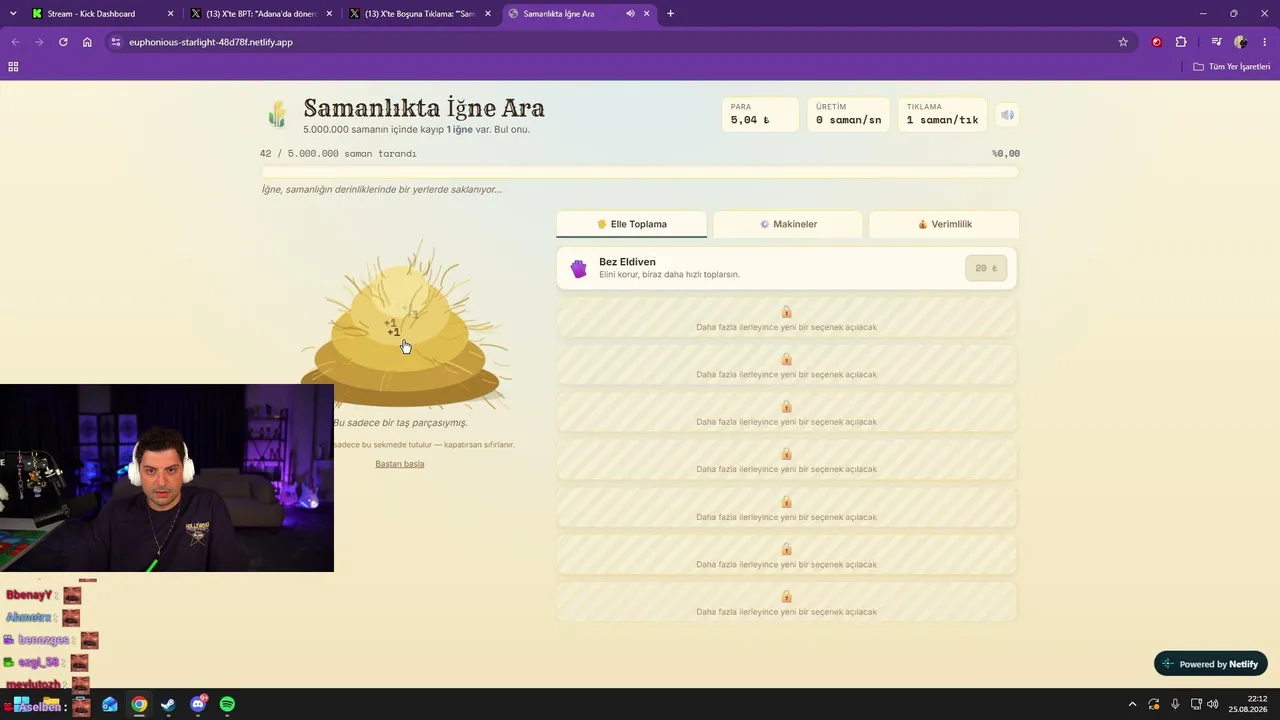The width and height of the screenshot is (1280, 720).
Task: Open the Elle Toplama tab
Action: 632,224
